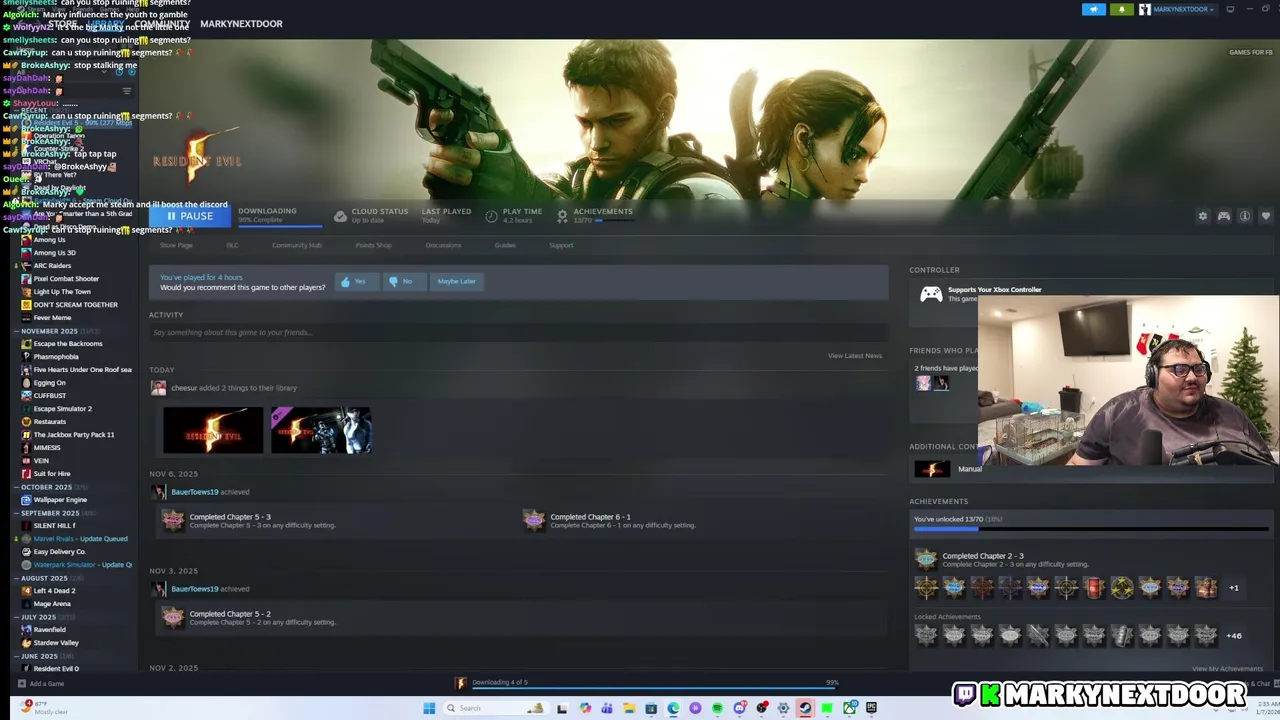Click Add a Game plus icon
1280x720 pixels.
(22, 684)
